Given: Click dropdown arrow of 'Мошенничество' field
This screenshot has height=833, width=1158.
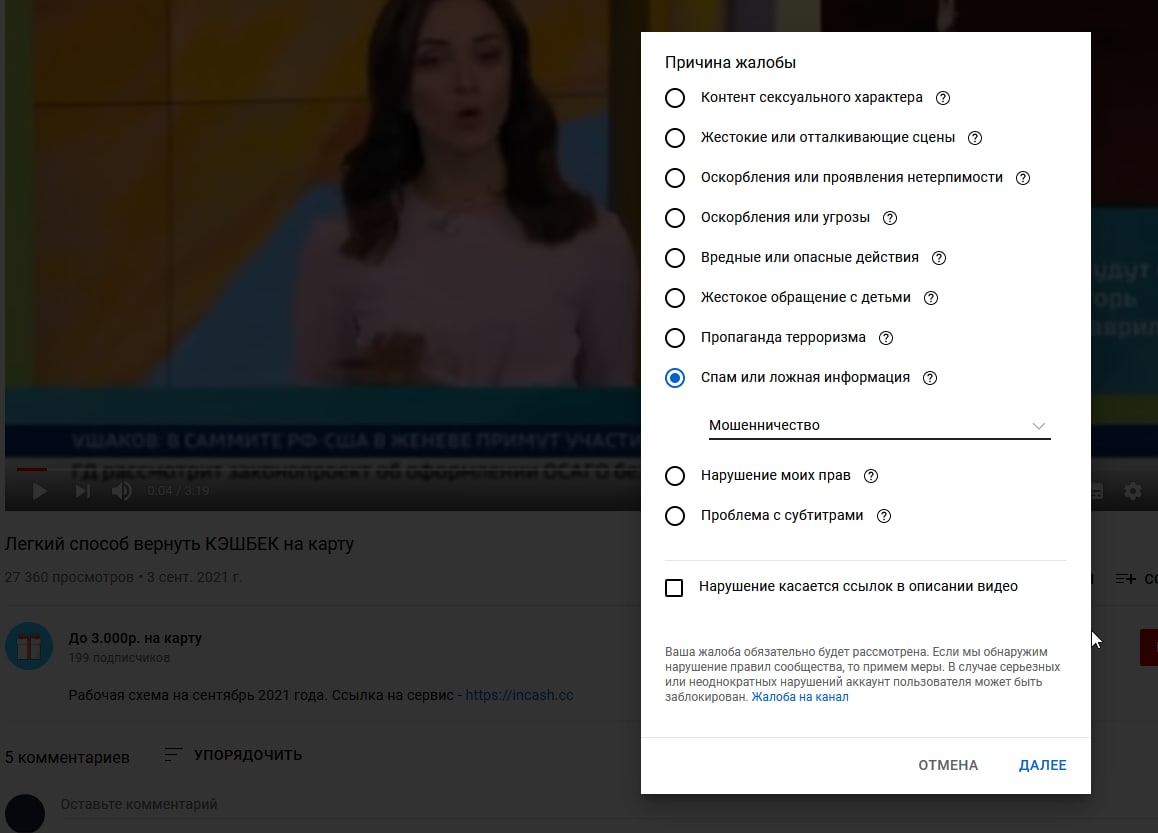Looking at the screenshot, I should click(x=1038, y=426).
